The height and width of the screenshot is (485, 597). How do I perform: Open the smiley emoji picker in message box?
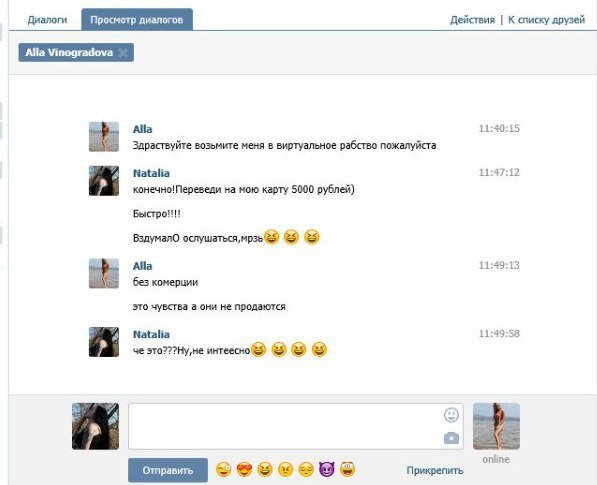click(x=451, y=415)
